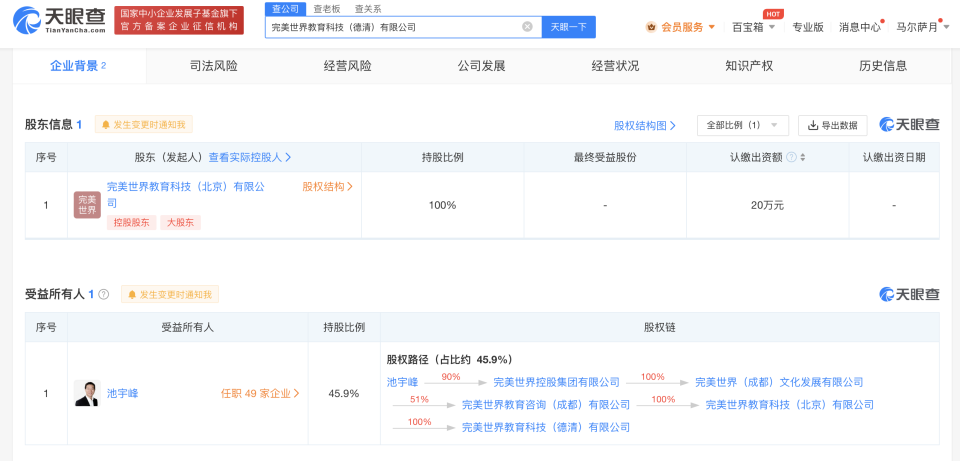Click 池宇峰 portrait photo
960x461 pixels.
tap(88, 394)
